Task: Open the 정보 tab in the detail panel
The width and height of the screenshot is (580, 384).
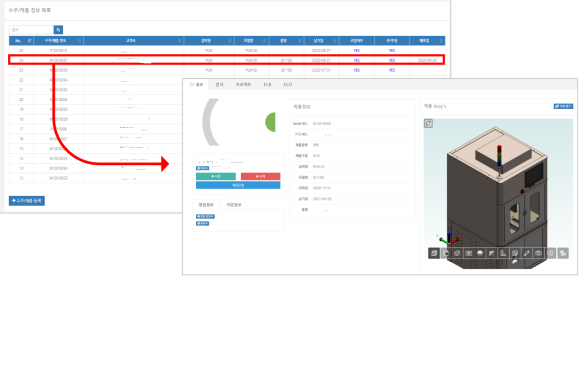Action: 197,85
